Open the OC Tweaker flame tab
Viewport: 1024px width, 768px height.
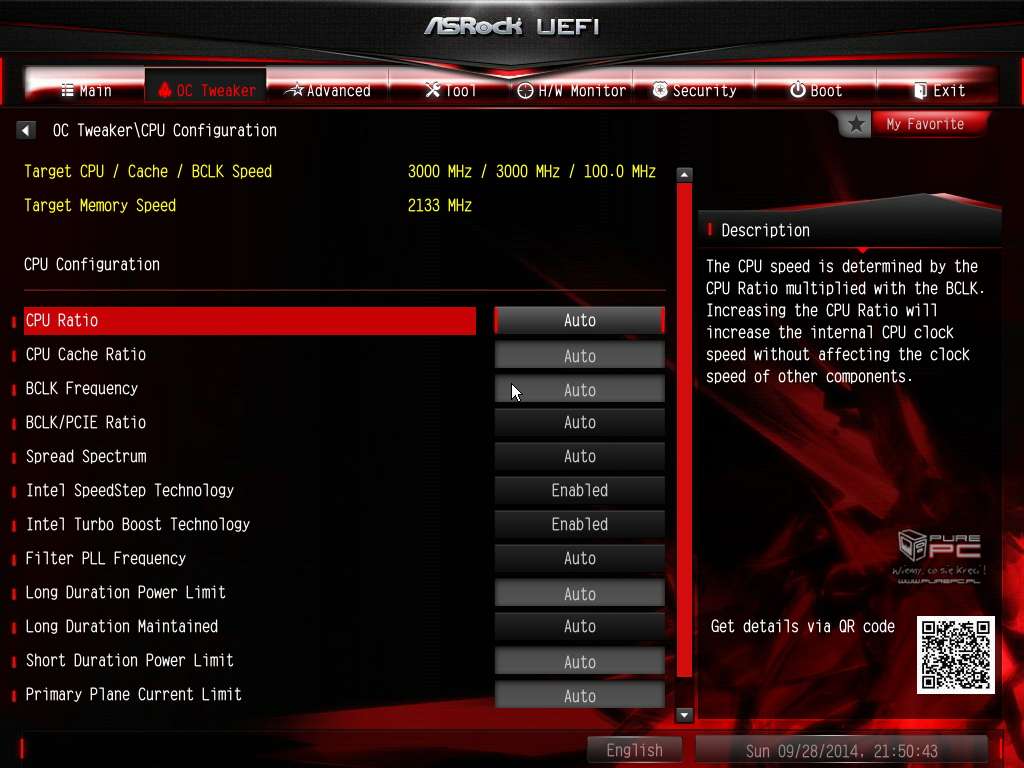pyautogui.click(x=206, y=90)
